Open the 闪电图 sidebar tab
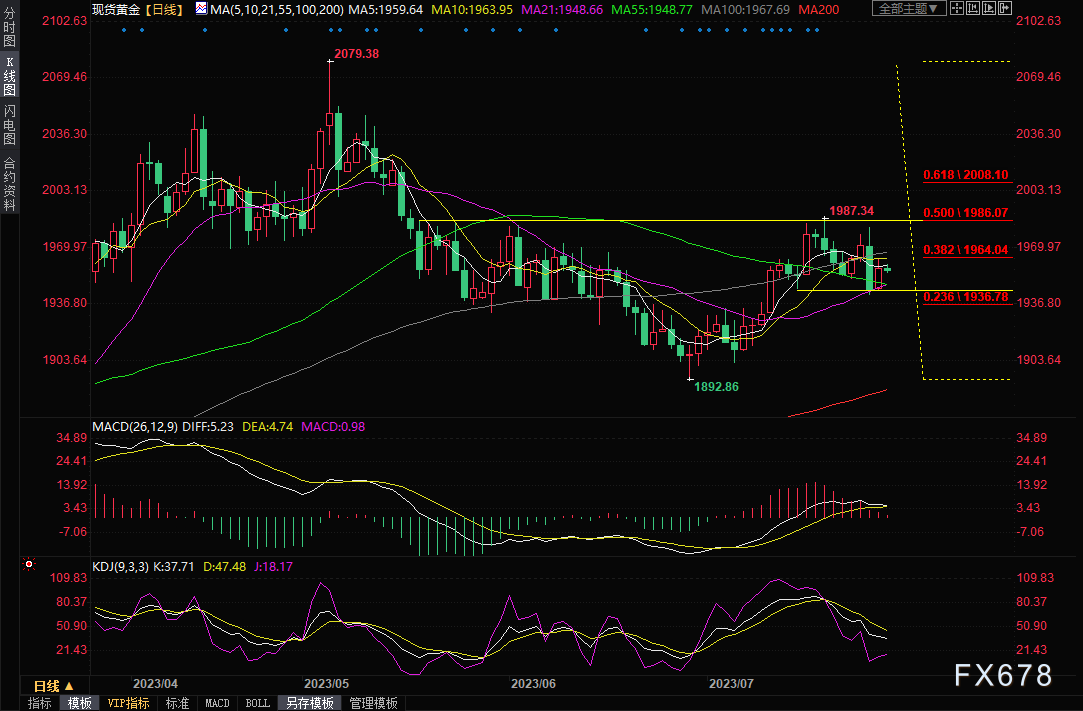The height and width of the screenshot is (711, 1083). tap(9, 125)
